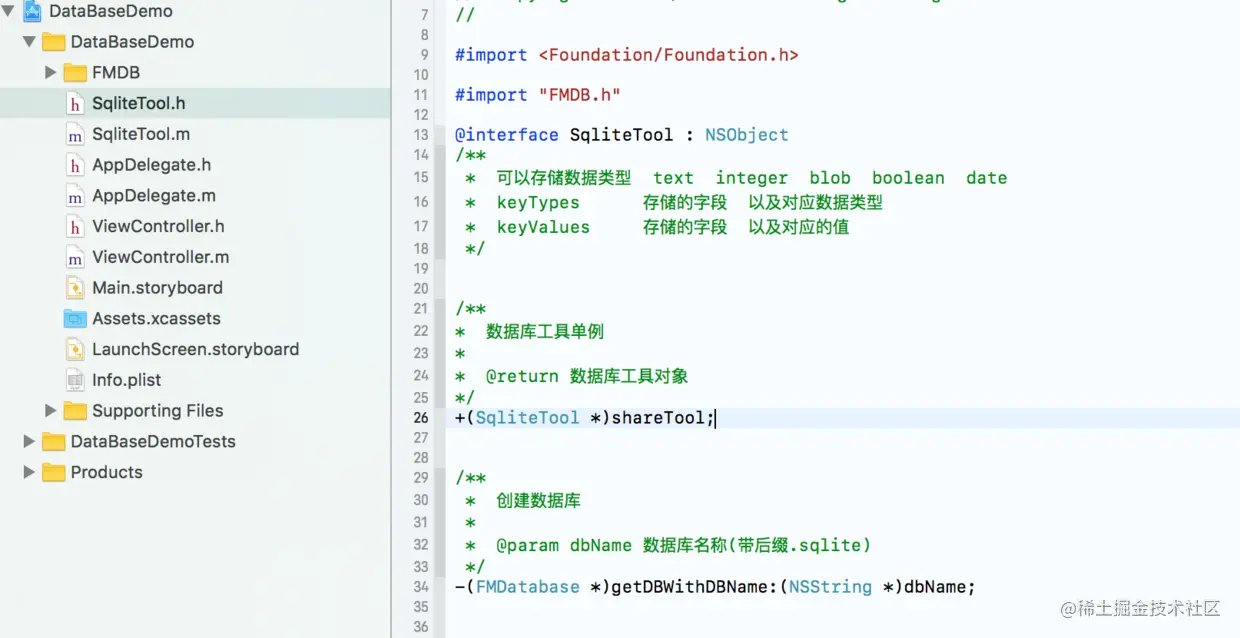Click the DataBaseDemoTests folder icon

point(54,442)
